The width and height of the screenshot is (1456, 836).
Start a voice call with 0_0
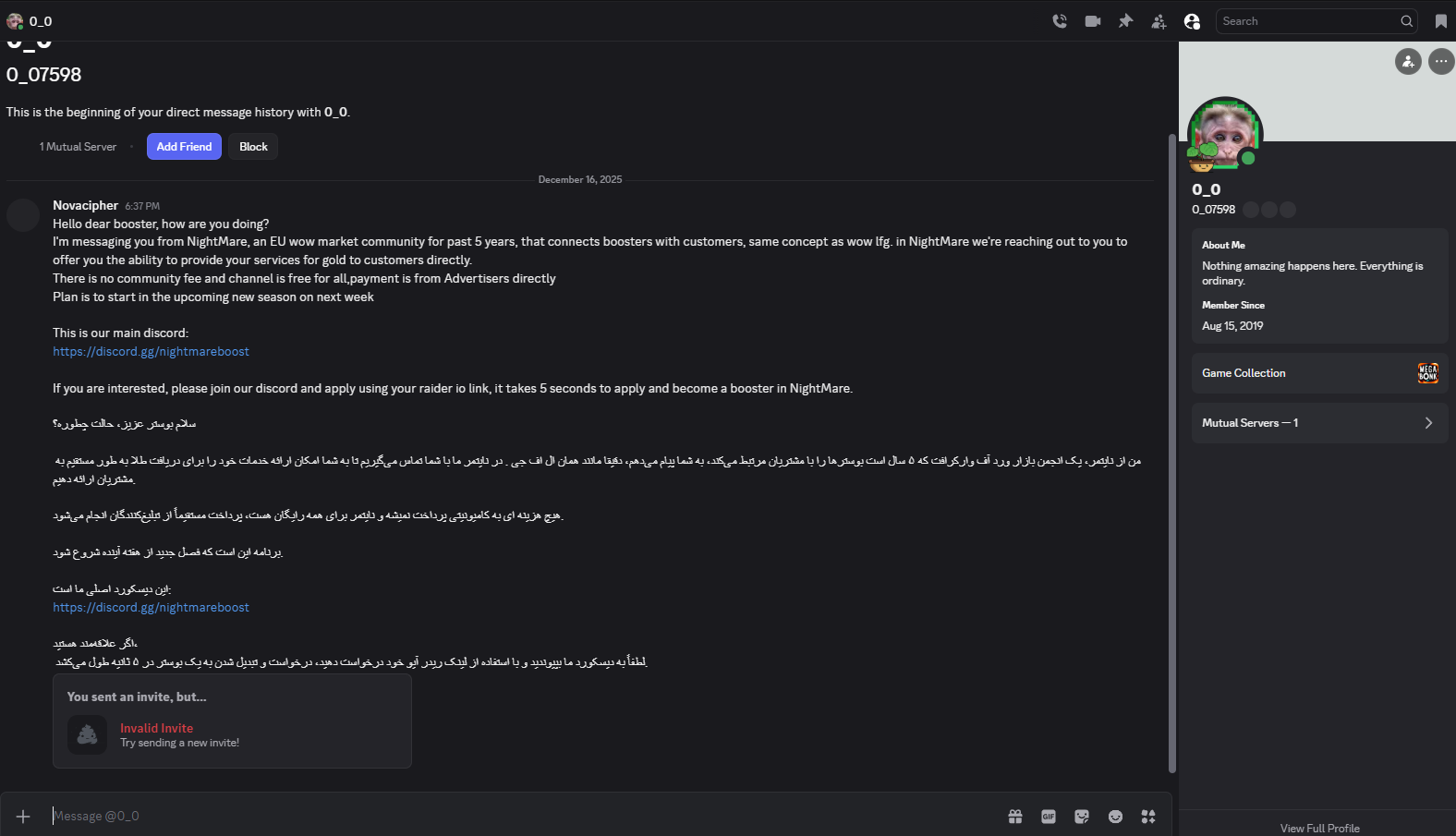(x=1060, y=21)
